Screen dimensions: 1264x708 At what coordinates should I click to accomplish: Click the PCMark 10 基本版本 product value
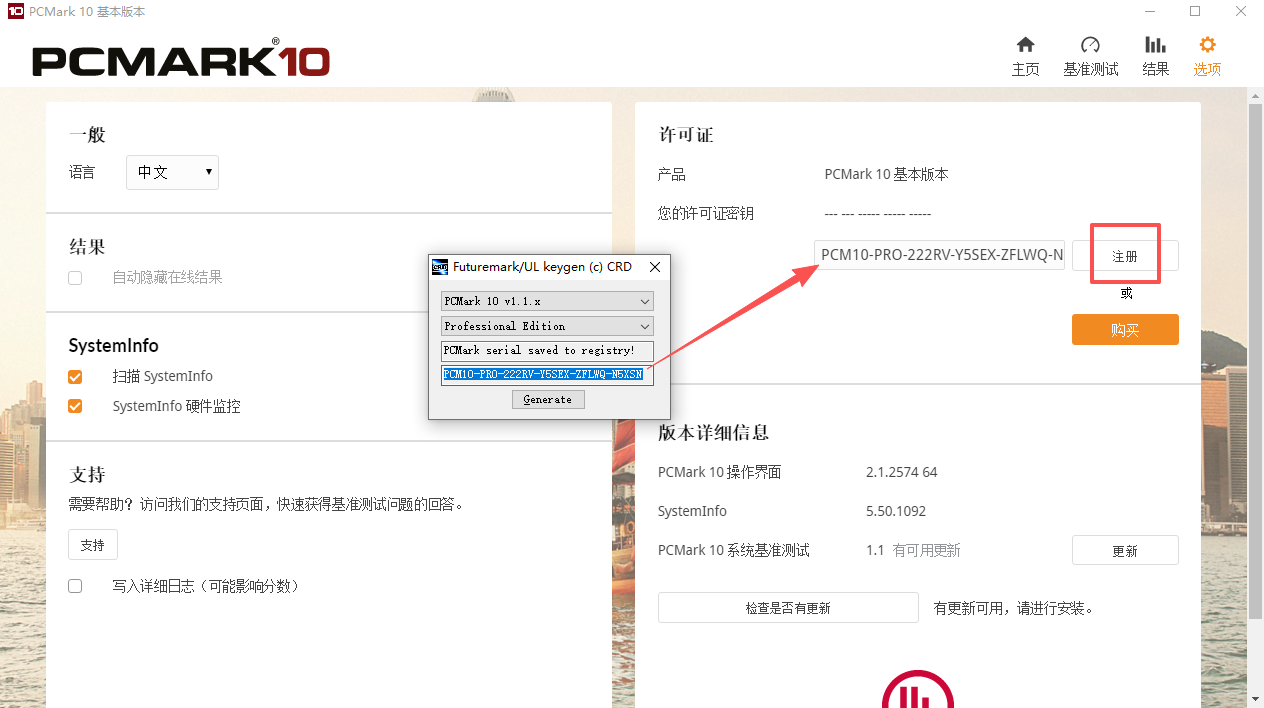[x=887, y=174]
